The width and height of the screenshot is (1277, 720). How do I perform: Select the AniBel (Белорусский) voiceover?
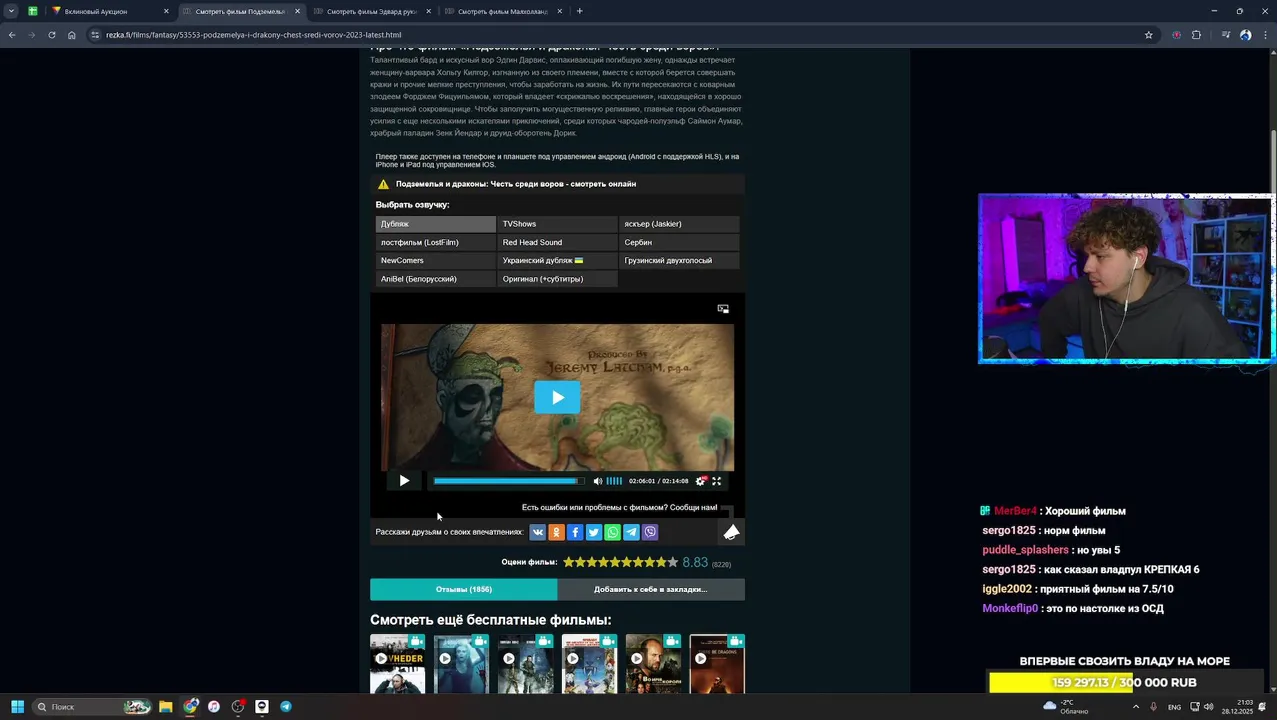(x=435, y=279)
